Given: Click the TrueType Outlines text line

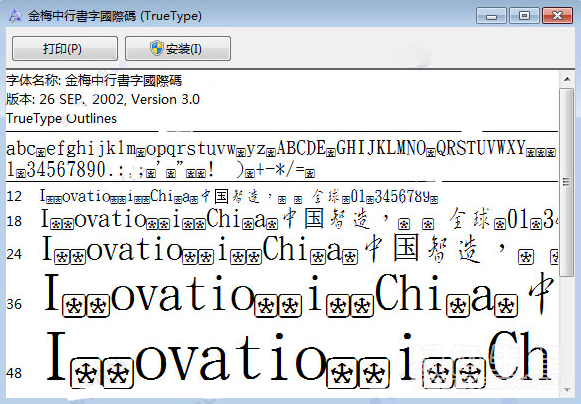Looking at the screenshot, I should [61, 119].
